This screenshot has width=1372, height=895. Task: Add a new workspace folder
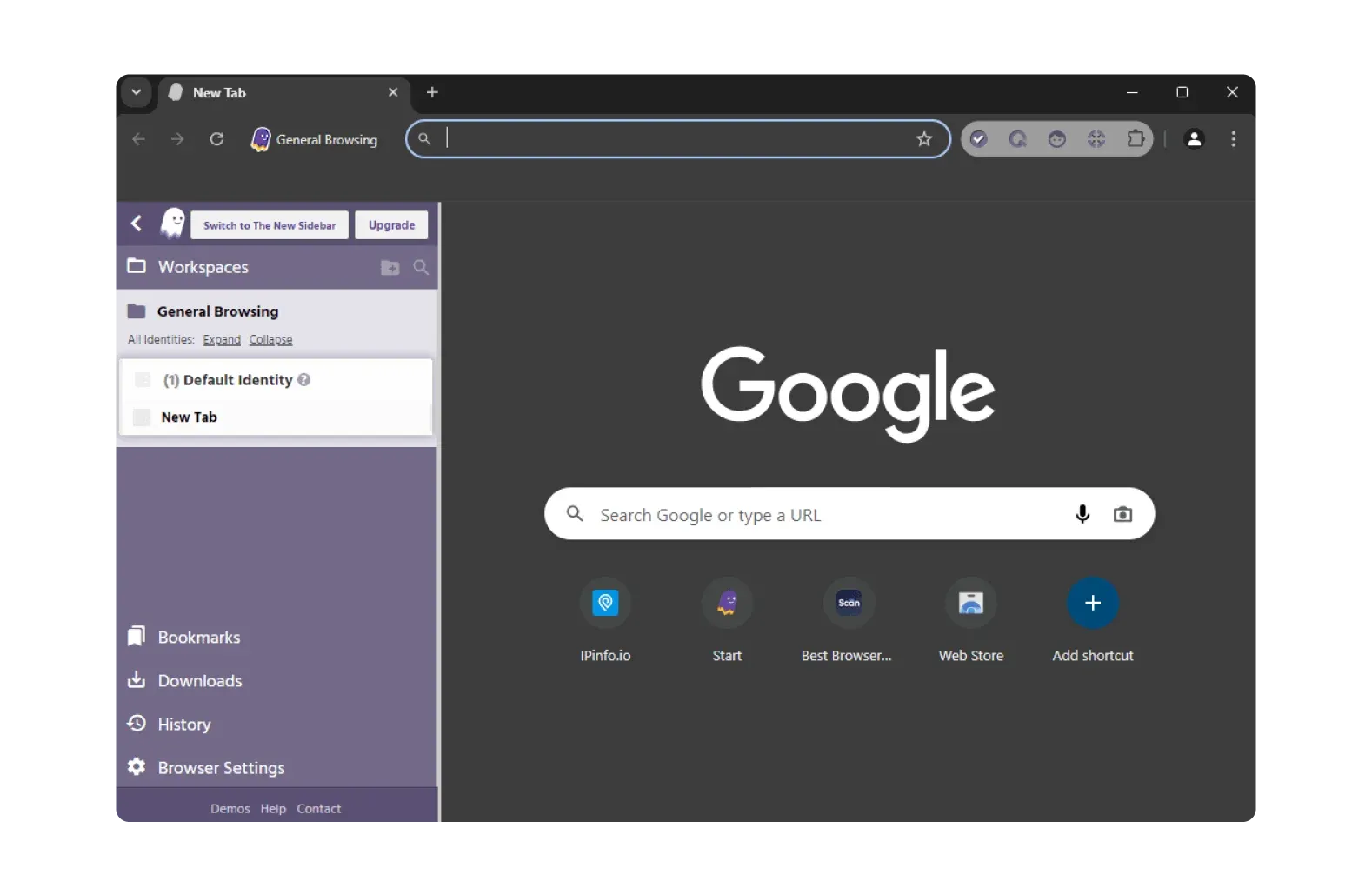pyautogui.click(x=390, y=268)
